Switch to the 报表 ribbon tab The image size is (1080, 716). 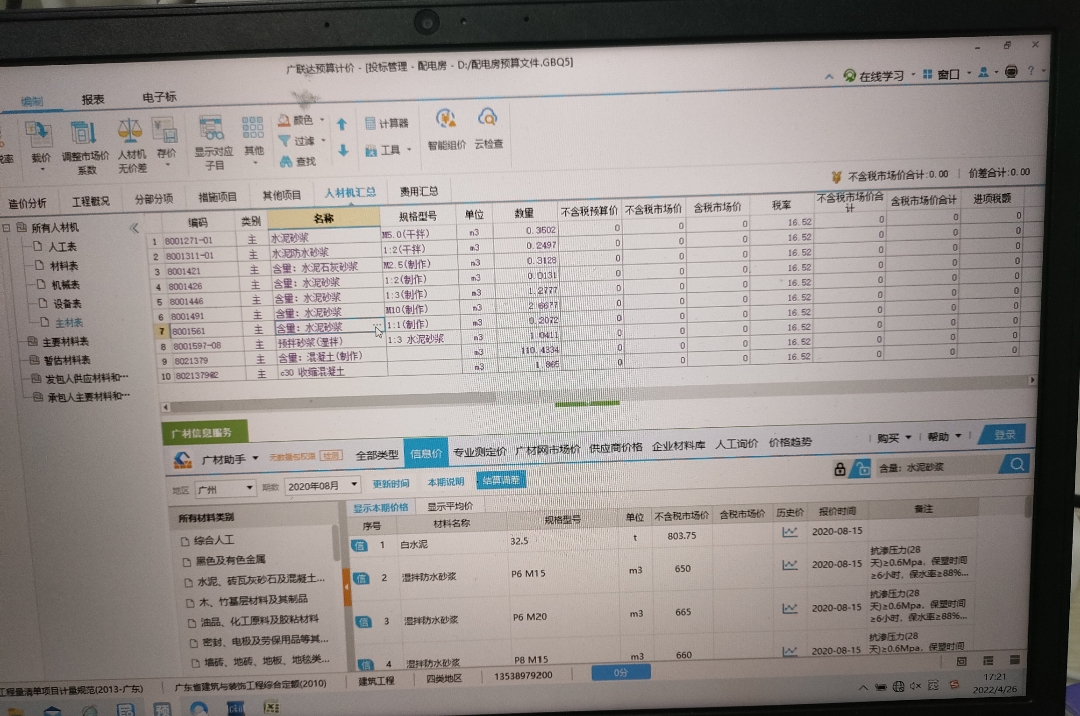(x=93, y=100)
